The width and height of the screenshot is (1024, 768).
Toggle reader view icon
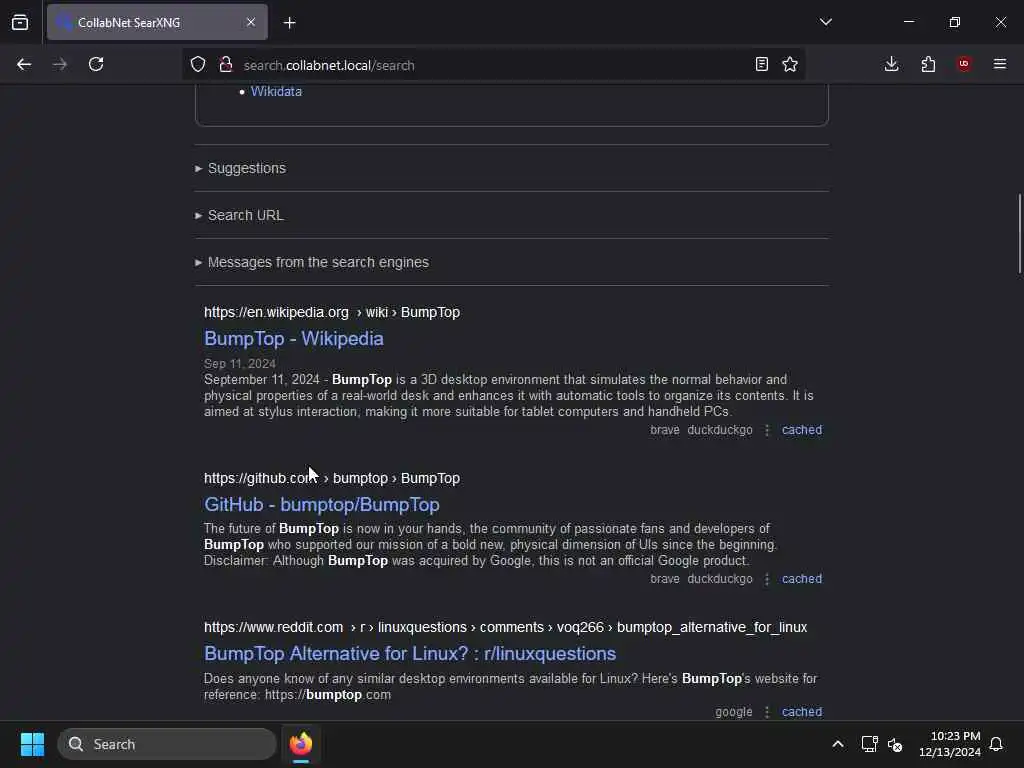[x=761, y=64]
